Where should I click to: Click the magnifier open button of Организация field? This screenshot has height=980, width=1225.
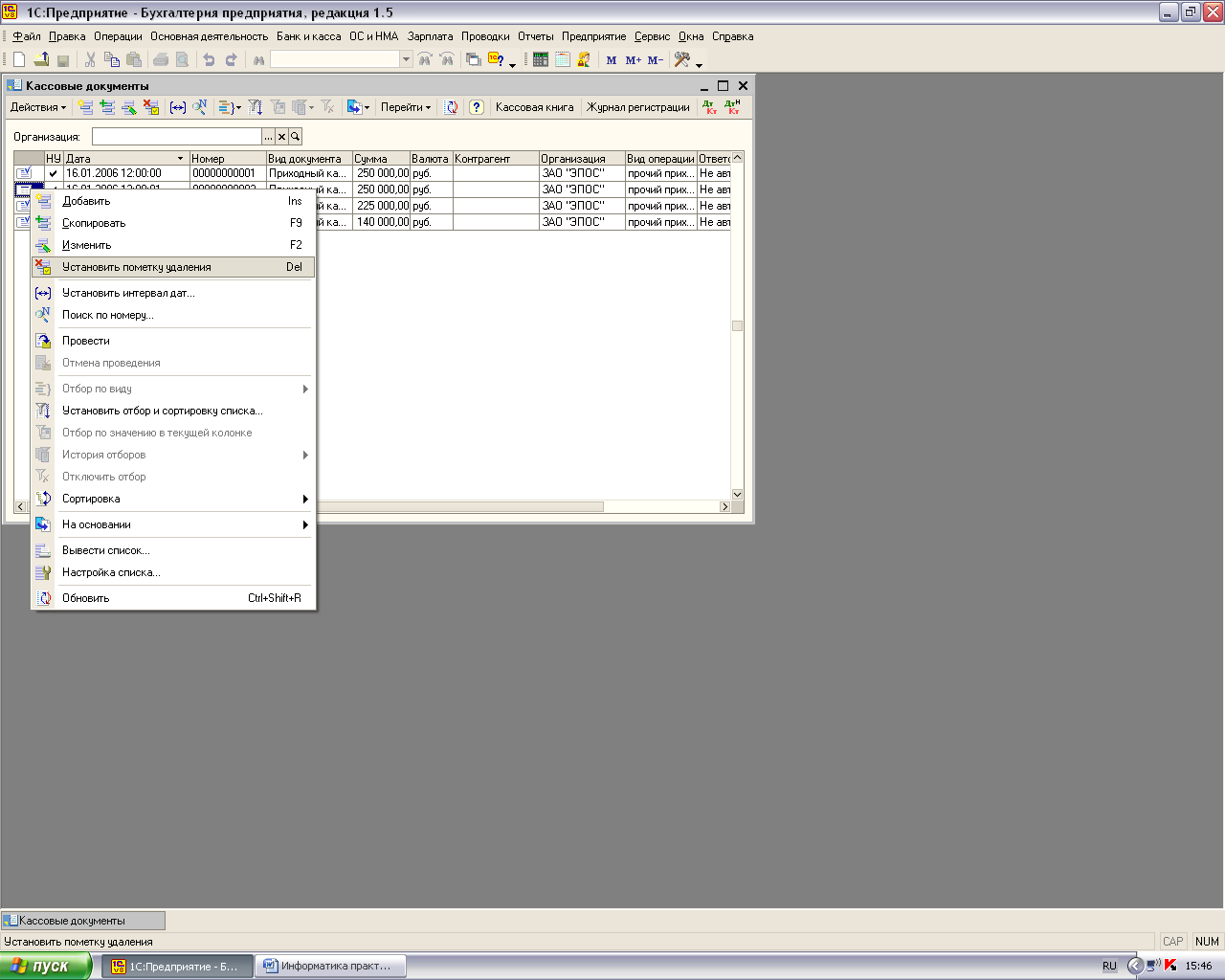coord(296,137)
